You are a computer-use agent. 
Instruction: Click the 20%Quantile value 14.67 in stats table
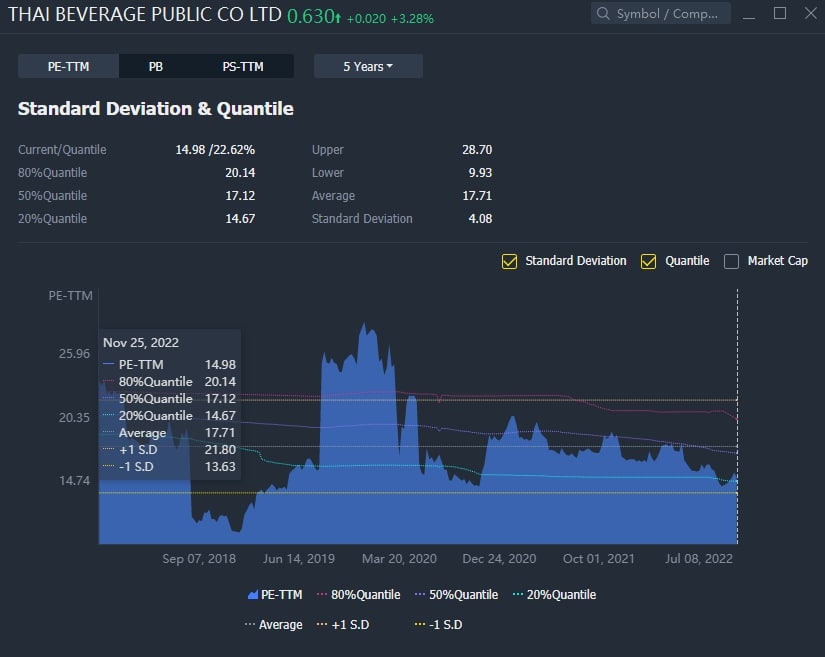point(240,218)
